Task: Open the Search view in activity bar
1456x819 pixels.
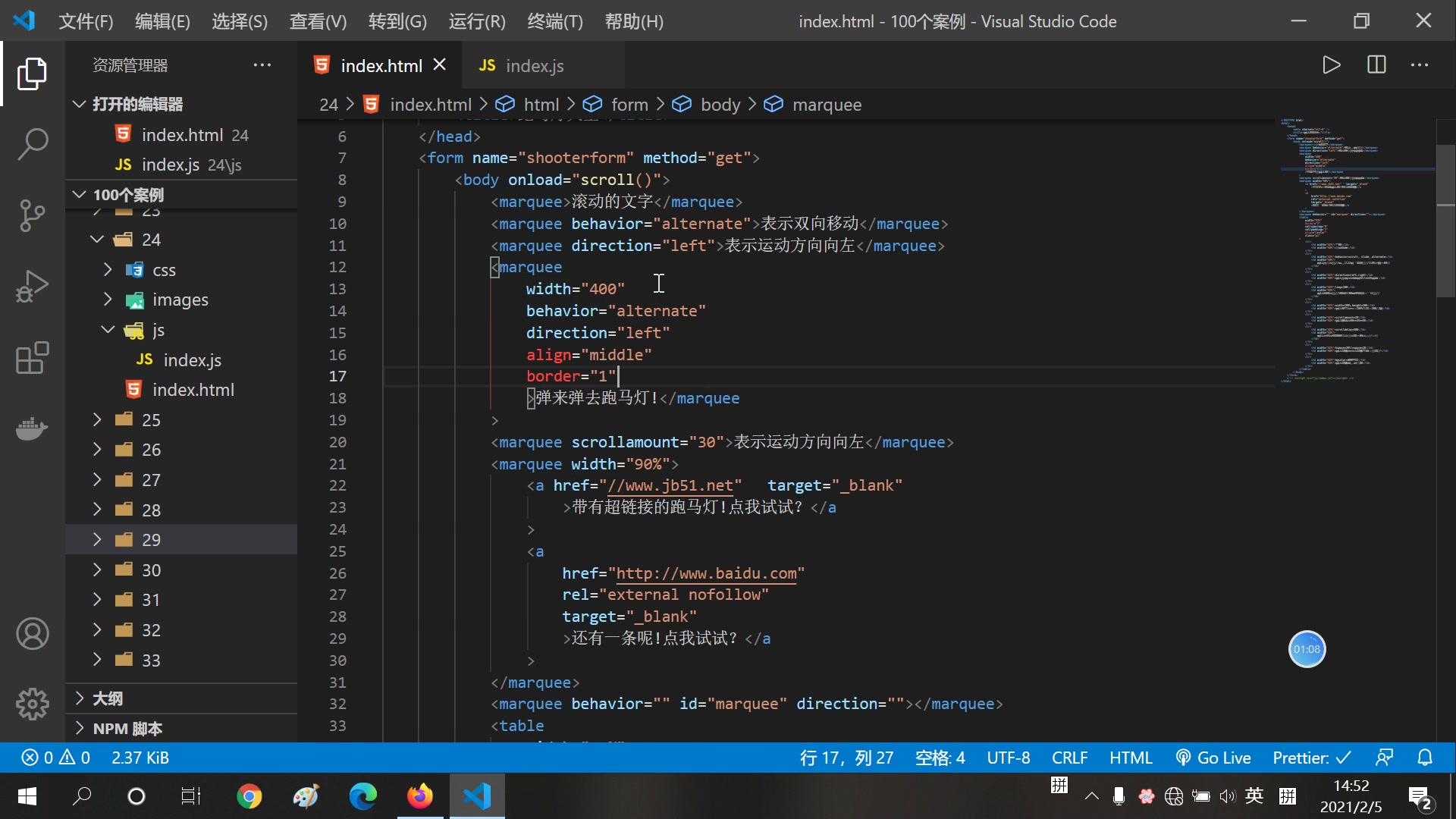Action: (x=33, y=144)
